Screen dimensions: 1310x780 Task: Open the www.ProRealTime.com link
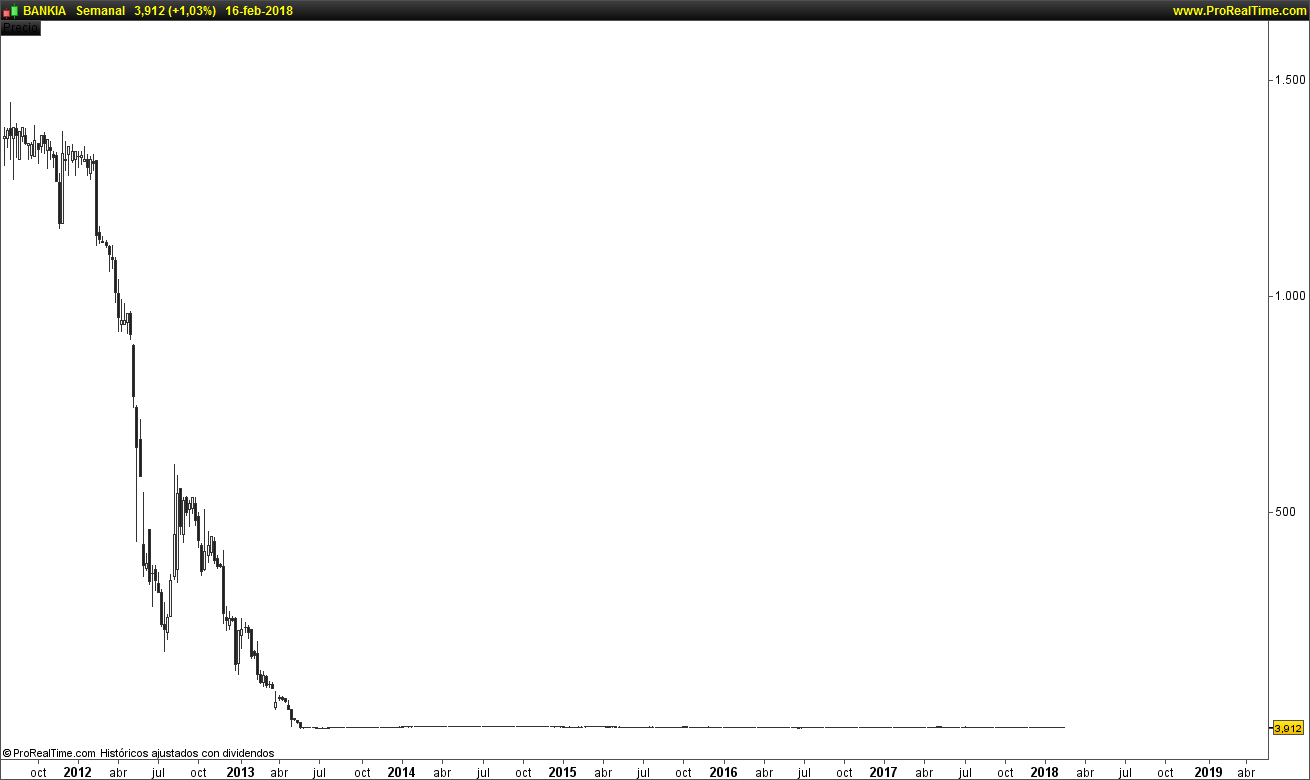click(1239, 11)
